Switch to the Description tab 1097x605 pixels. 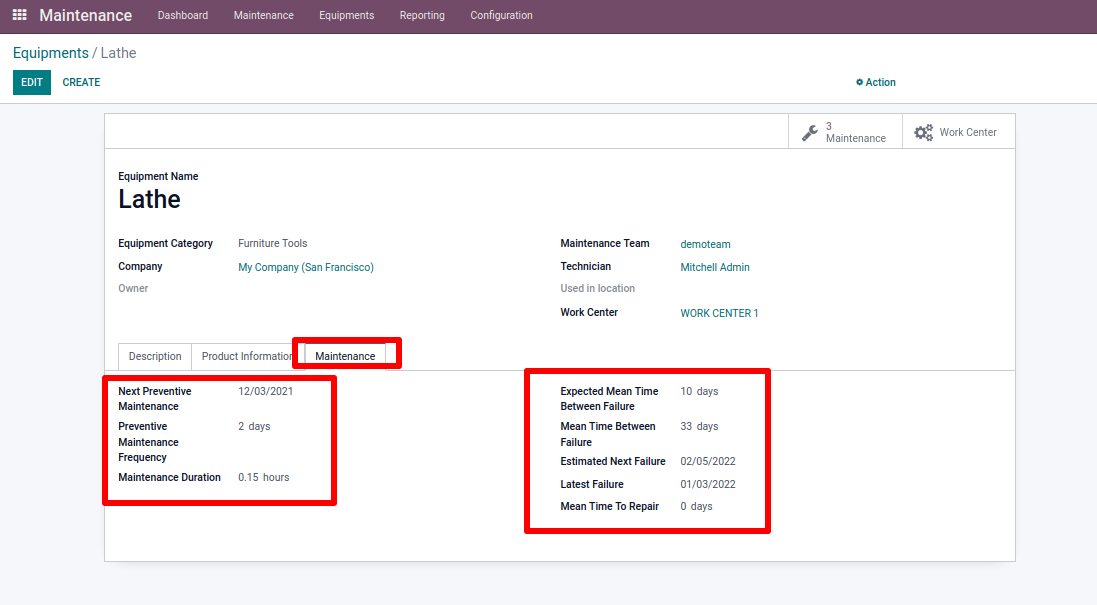(155, 356)
